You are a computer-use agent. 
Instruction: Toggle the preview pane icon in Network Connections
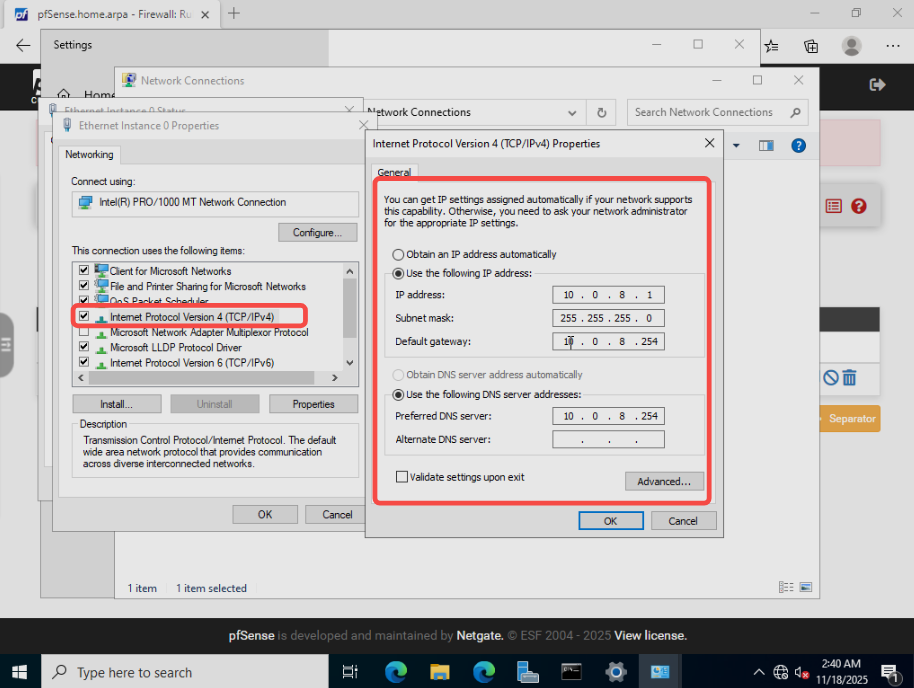[x=766, y=145]
